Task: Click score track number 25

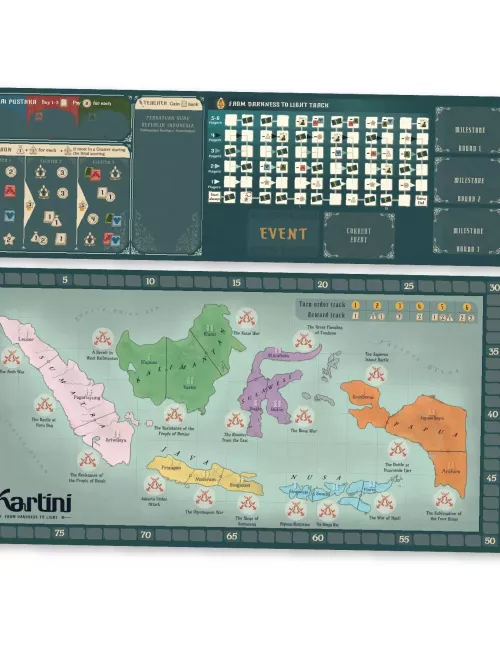Action: coord(408,286)
